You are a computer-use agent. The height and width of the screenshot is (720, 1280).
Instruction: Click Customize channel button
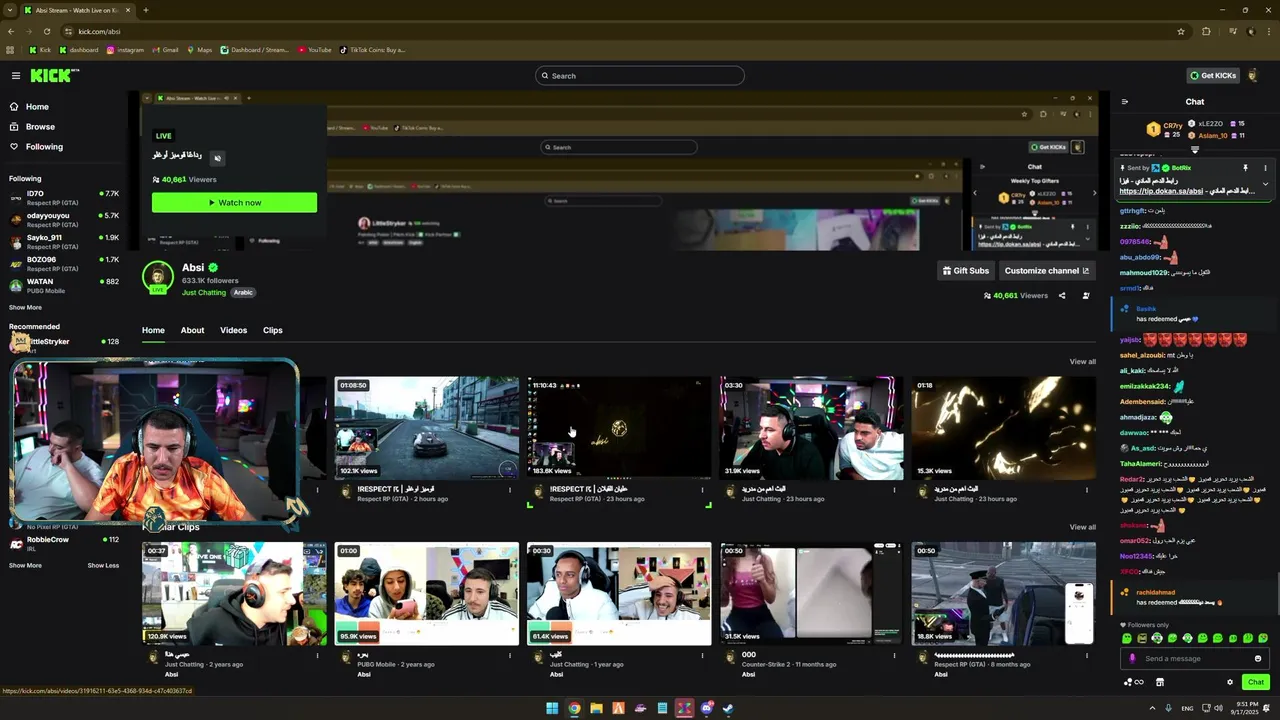click(1047, 271)
